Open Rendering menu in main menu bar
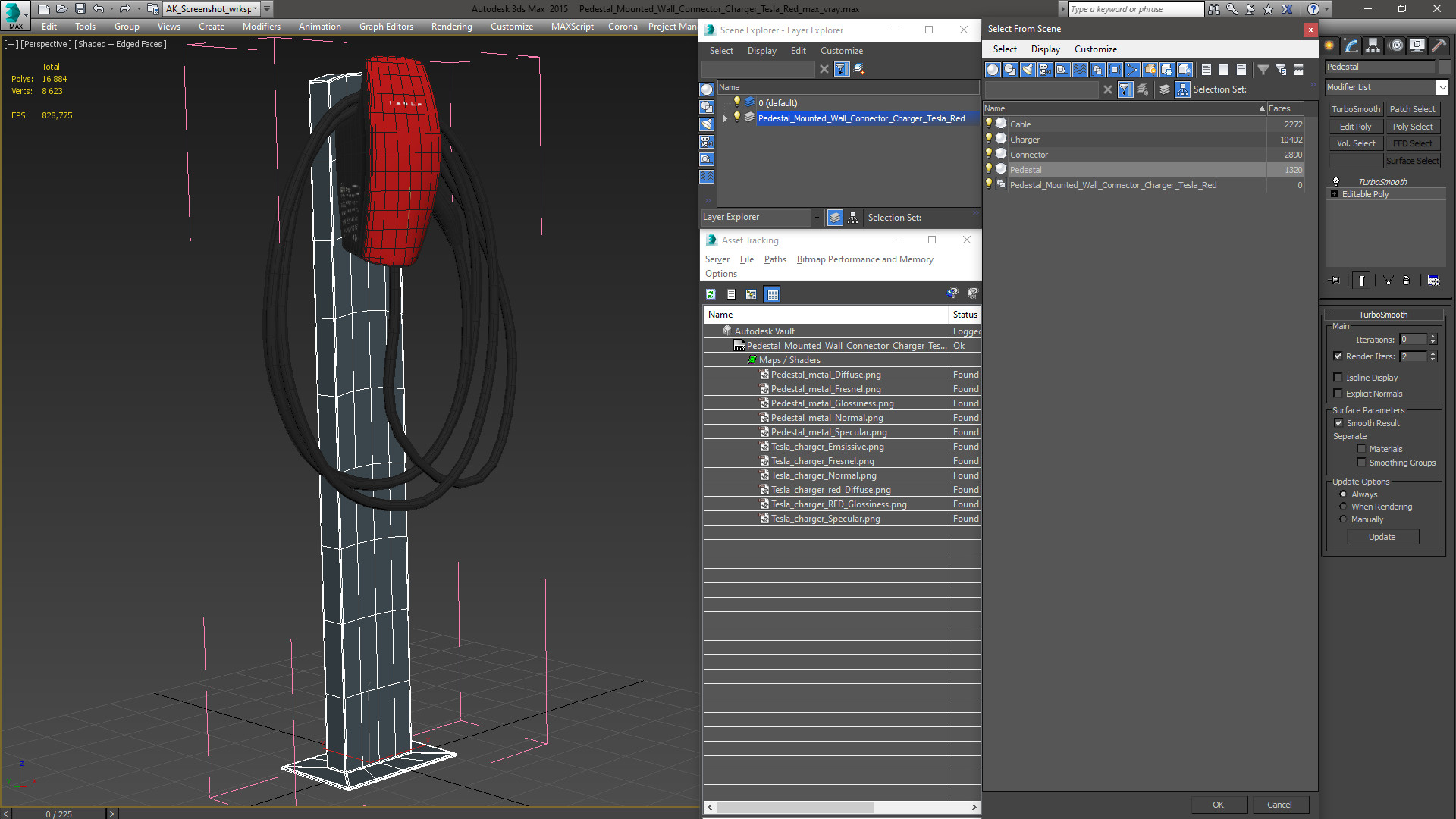This screenshot has width=1456, height=819. 451,27
